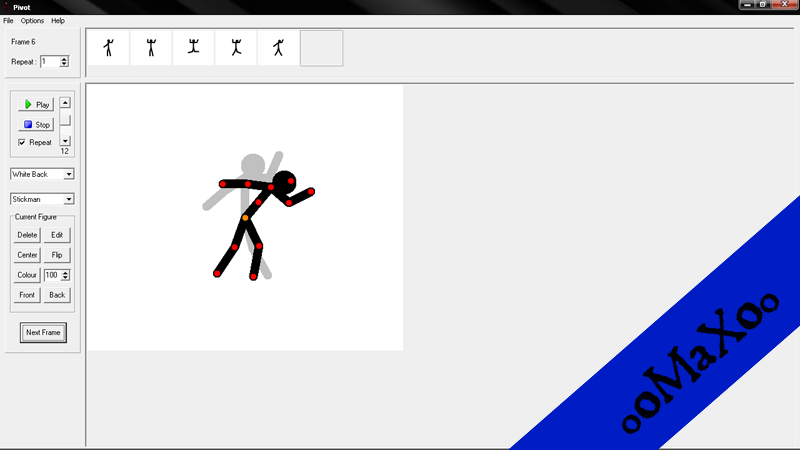The width and height of the screenshot is (800, 450).
Task: Select the second frame thumbnail
Action: pos(151,48)
